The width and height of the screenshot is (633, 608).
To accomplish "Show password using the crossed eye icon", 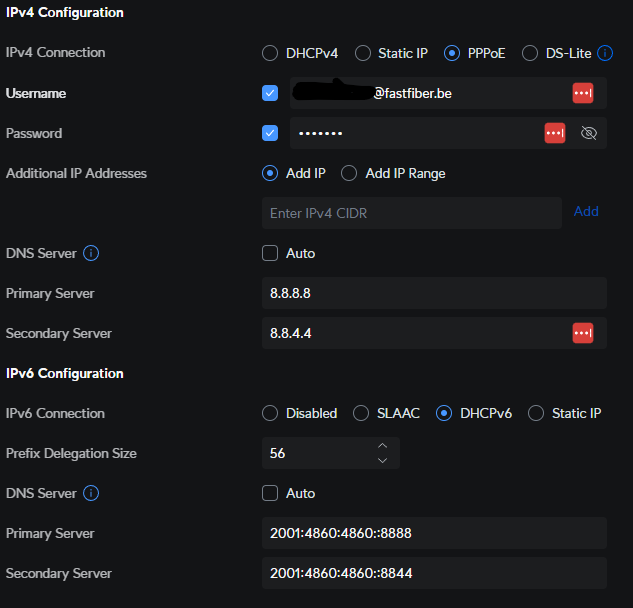I will point(589,133).
